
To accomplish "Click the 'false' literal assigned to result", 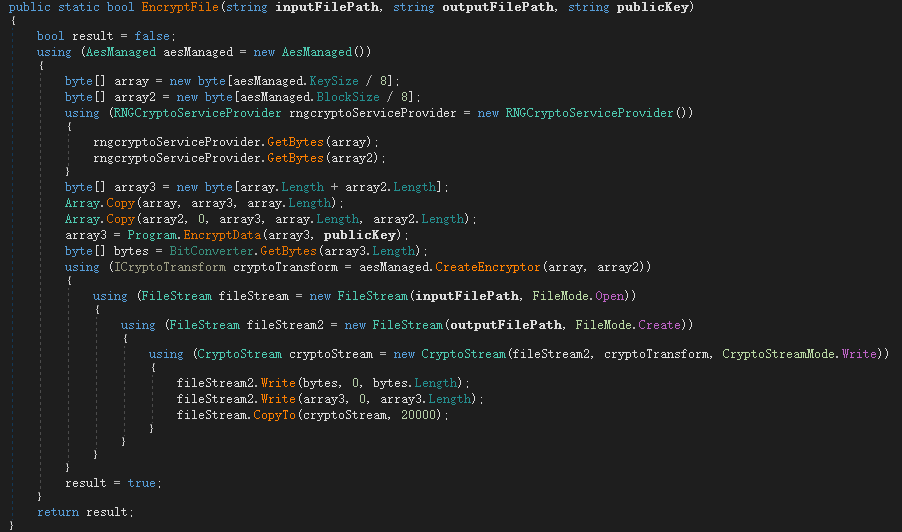I will (x=152, y=36).
